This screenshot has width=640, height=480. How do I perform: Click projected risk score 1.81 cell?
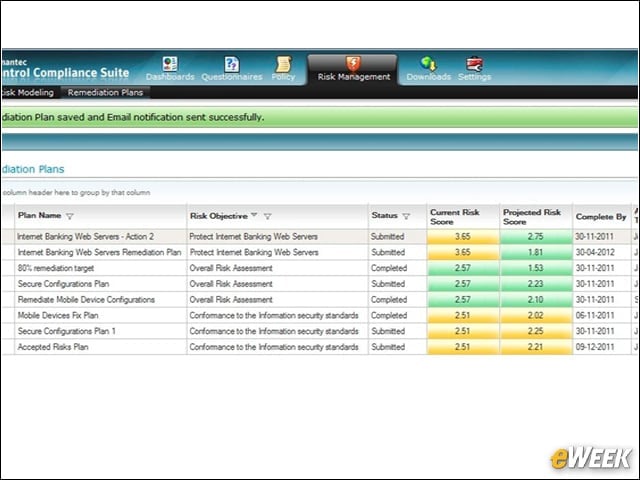[x=536, y=252]
